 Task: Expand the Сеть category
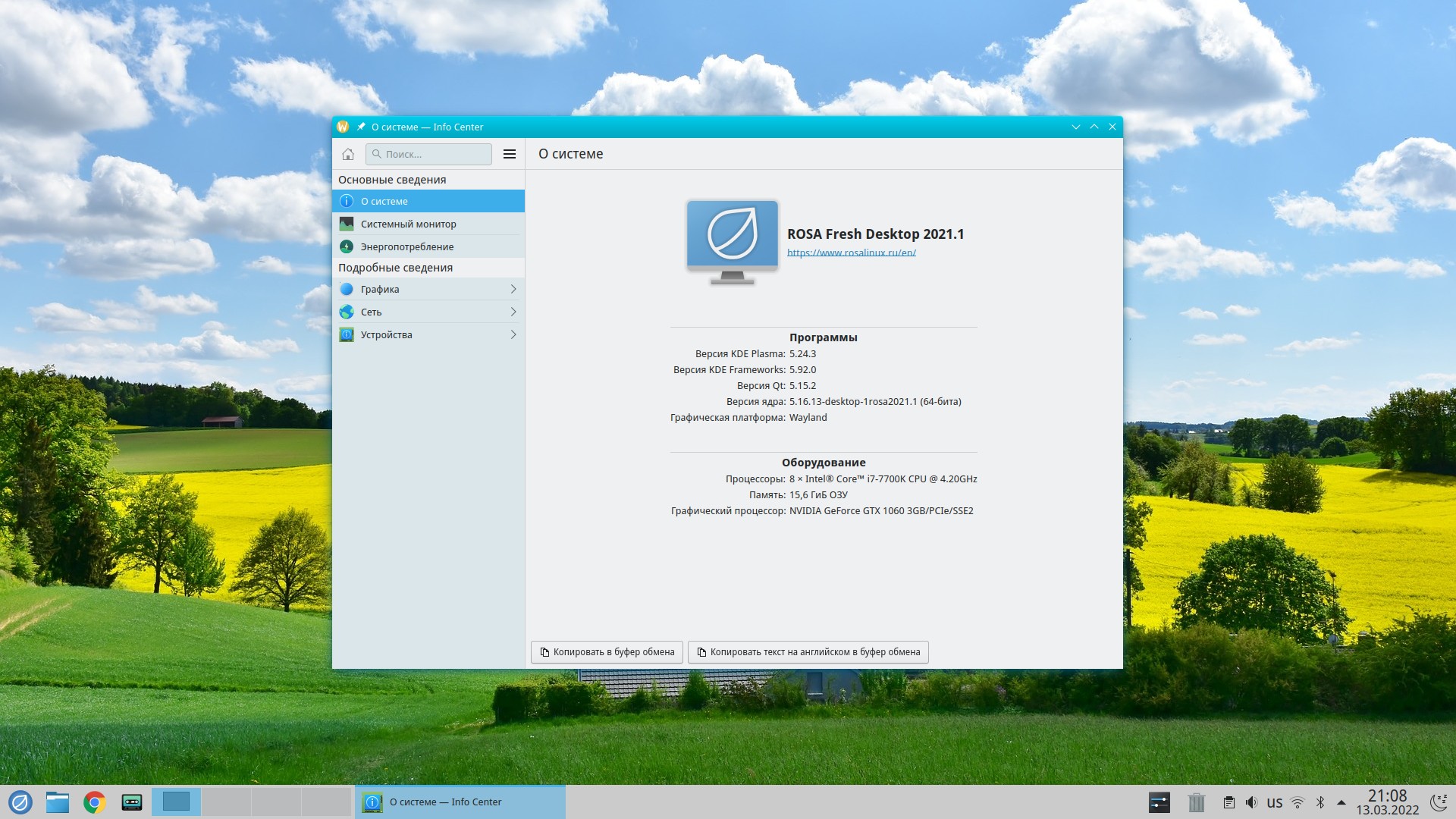point(428,312)
